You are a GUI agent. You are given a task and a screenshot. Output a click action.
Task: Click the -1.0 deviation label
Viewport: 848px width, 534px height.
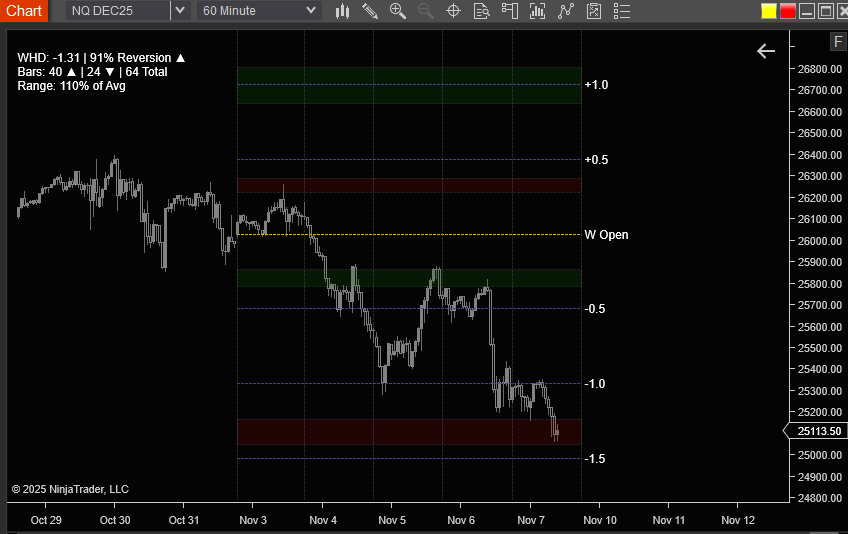point(595,384)
